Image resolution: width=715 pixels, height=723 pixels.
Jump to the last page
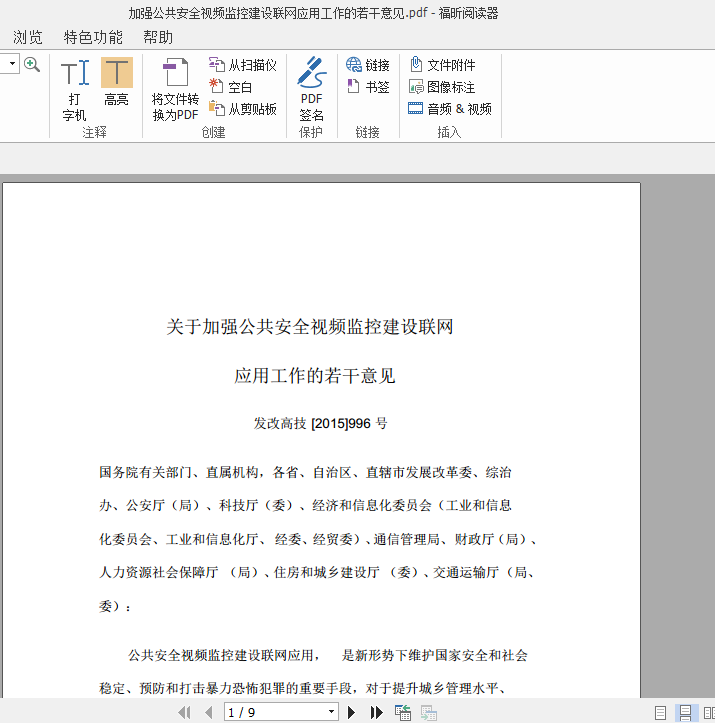point(377,712)
